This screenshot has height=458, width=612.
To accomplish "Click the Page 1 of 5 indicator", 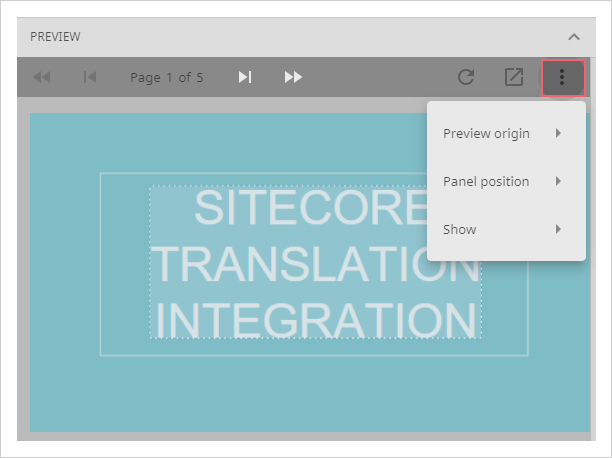I will pyautogui.click(x=167, y=78).
